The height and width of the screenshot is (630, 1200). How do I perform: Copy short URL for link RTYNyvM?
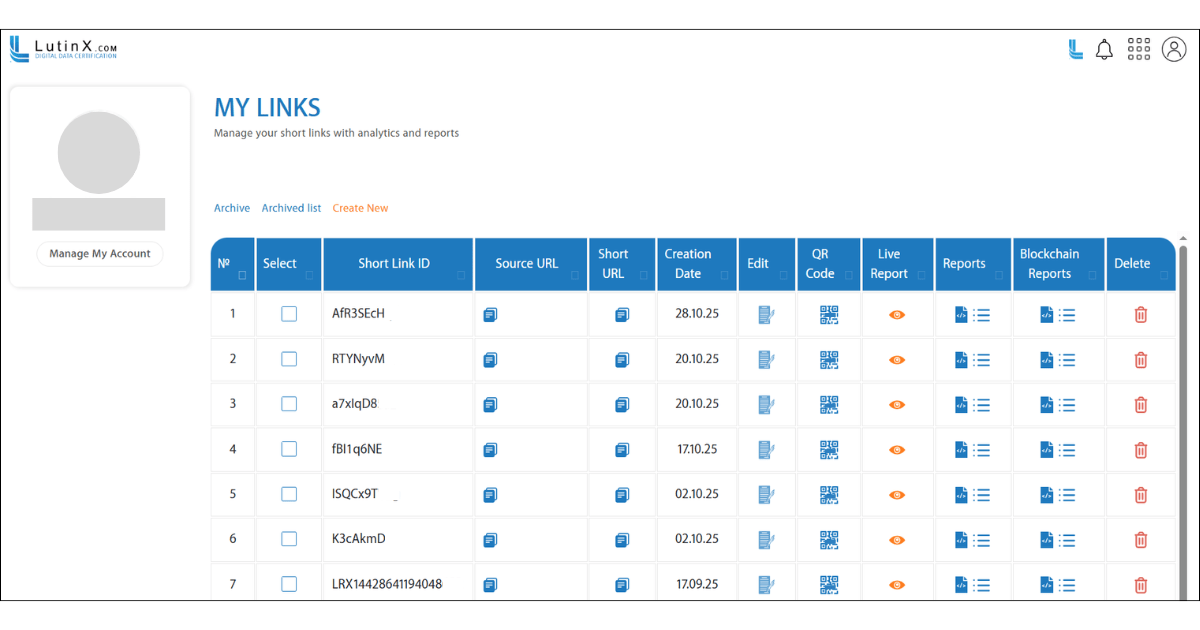click(x=622, y=359)
